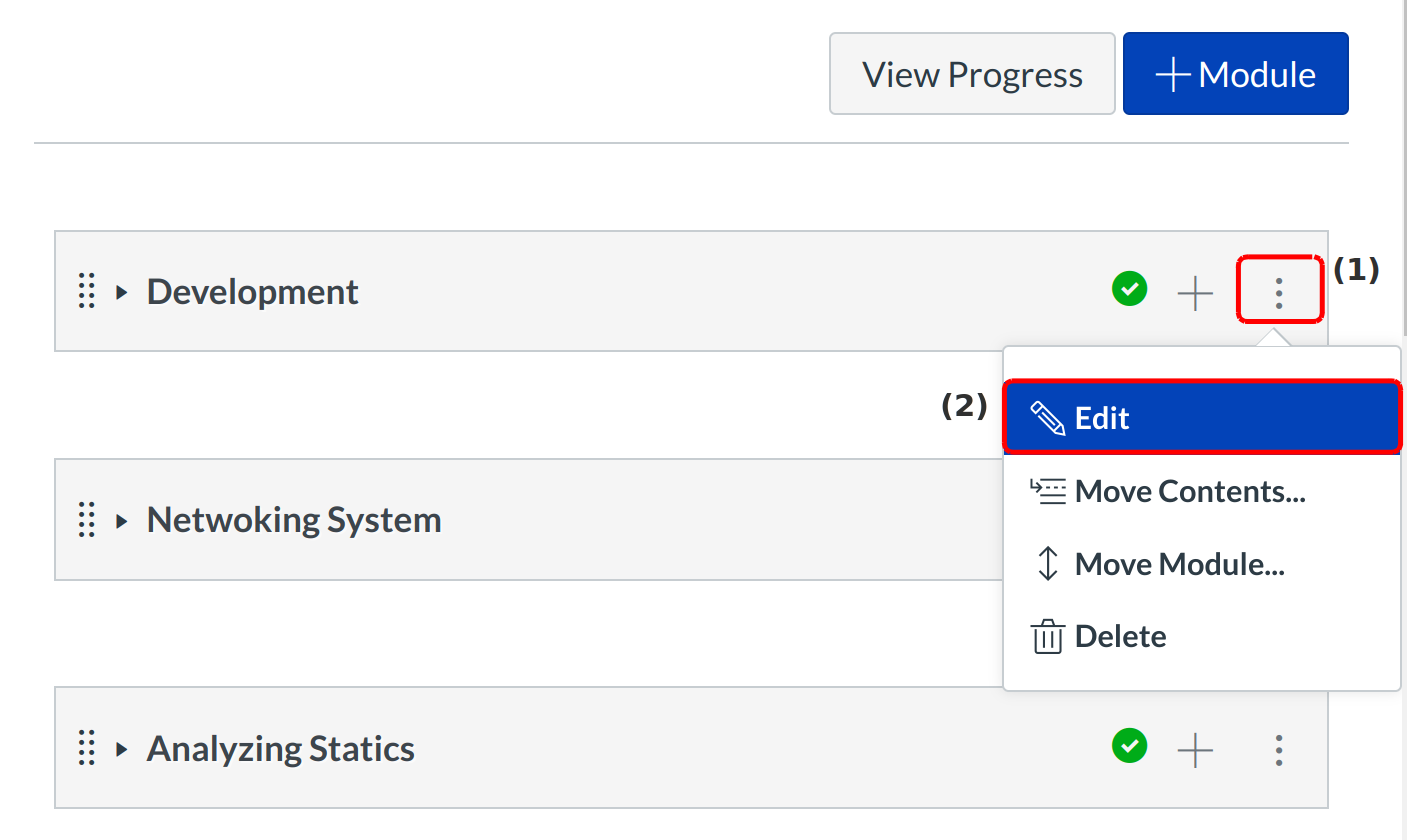Click the +Module button
The image size is (1407, 840).
[1235, 74]
